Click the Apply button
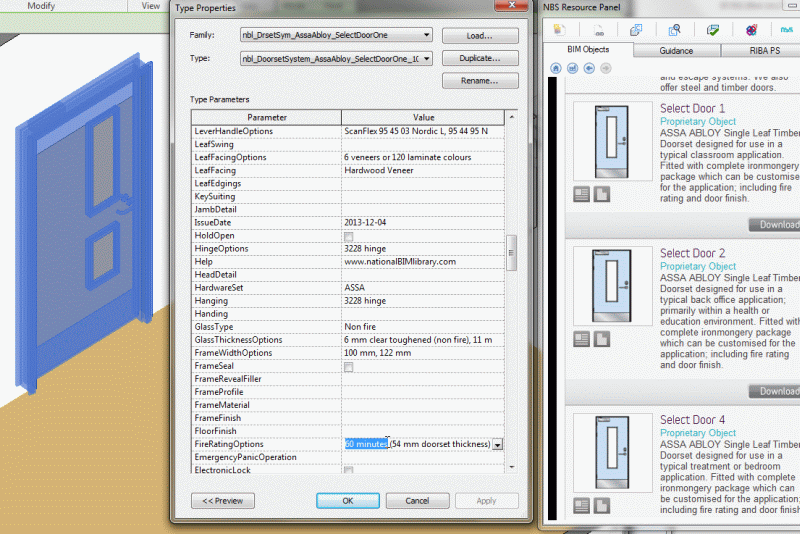Screen dimensions: 800x534 (486, 501)
